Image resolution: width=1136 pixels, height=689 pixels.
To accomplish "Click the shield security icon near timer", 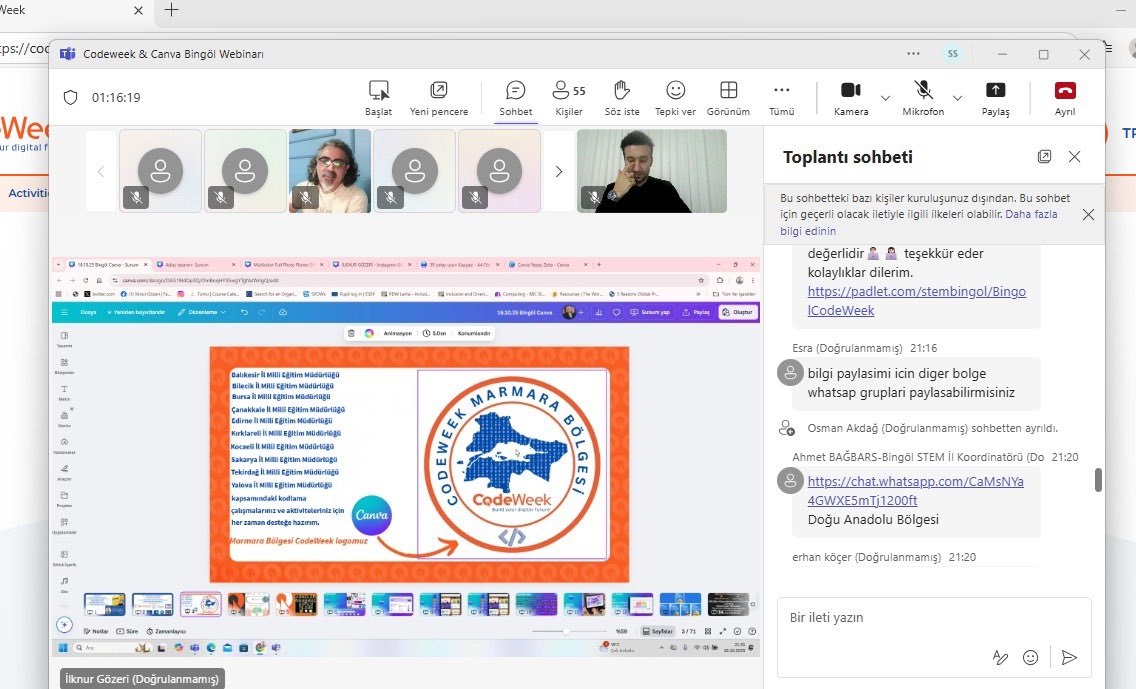I will (70, 97).
